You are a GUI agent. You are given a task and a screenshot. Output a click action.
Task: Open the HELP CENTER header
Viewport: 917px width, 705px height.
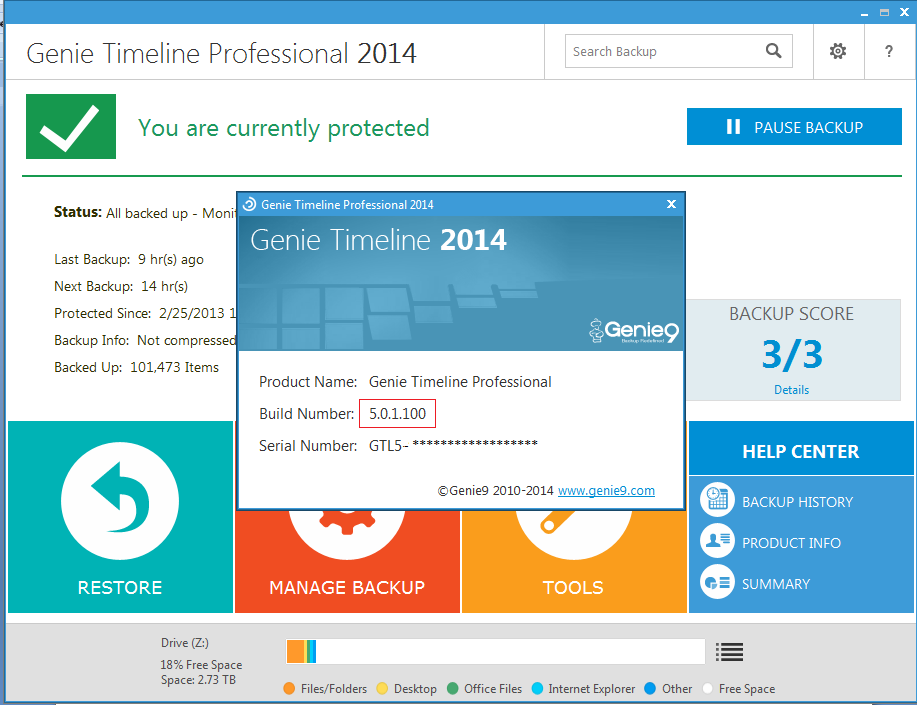(x=801, y=449)
